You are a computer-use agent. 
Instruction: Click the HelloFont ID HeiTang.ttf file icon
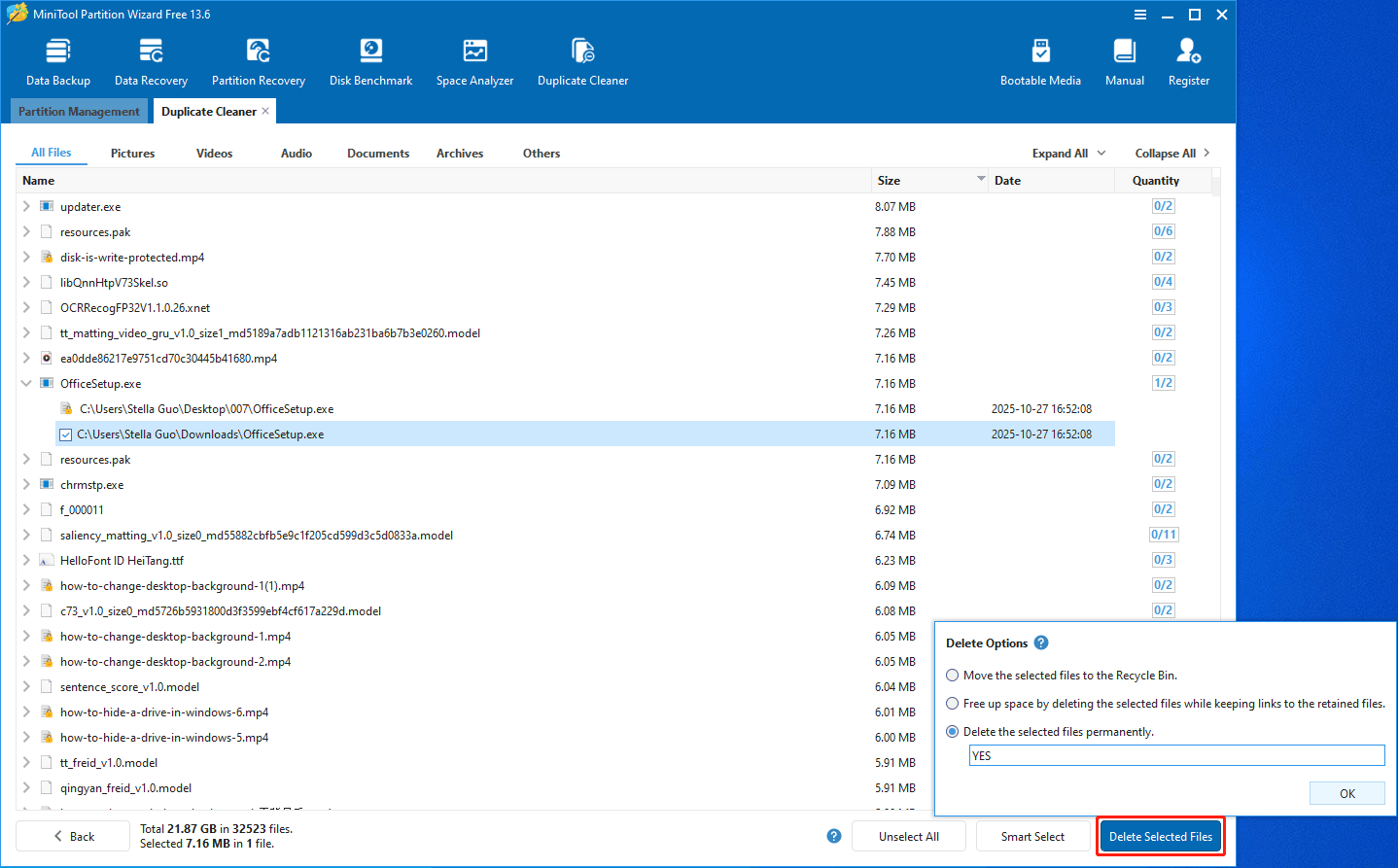(x=47, y=560)
